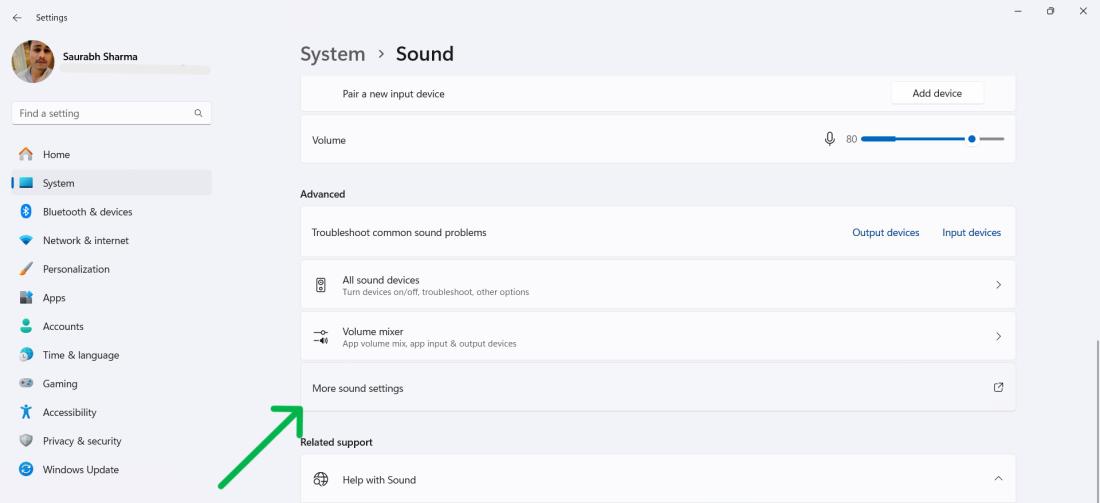
Task: Click the Personalization paintbrush icon
Action: (x=26, y=269)
